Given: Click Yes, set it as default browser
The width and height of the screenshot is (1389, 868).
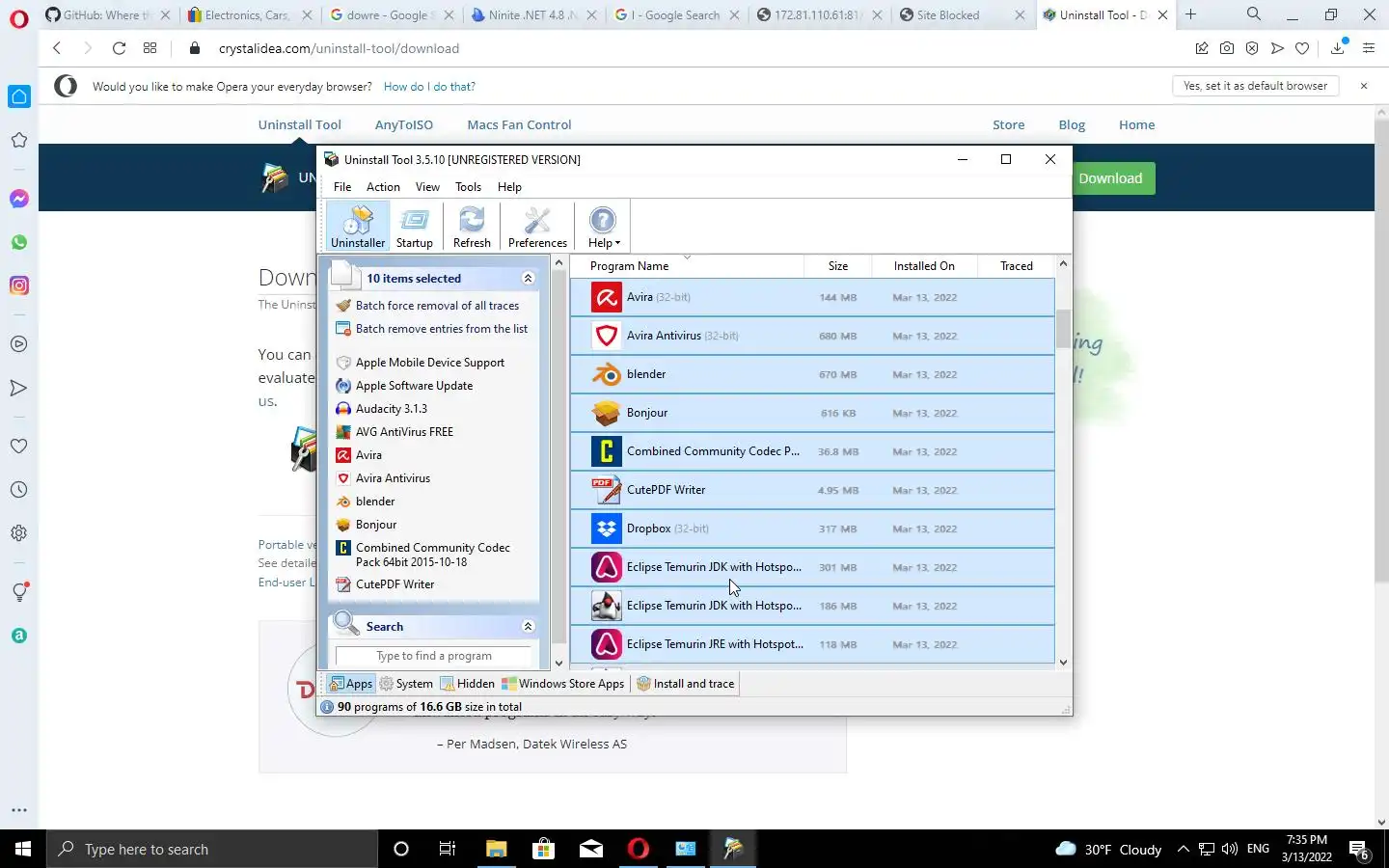Looking at the screenshot, I should (x=1255, y=86).
